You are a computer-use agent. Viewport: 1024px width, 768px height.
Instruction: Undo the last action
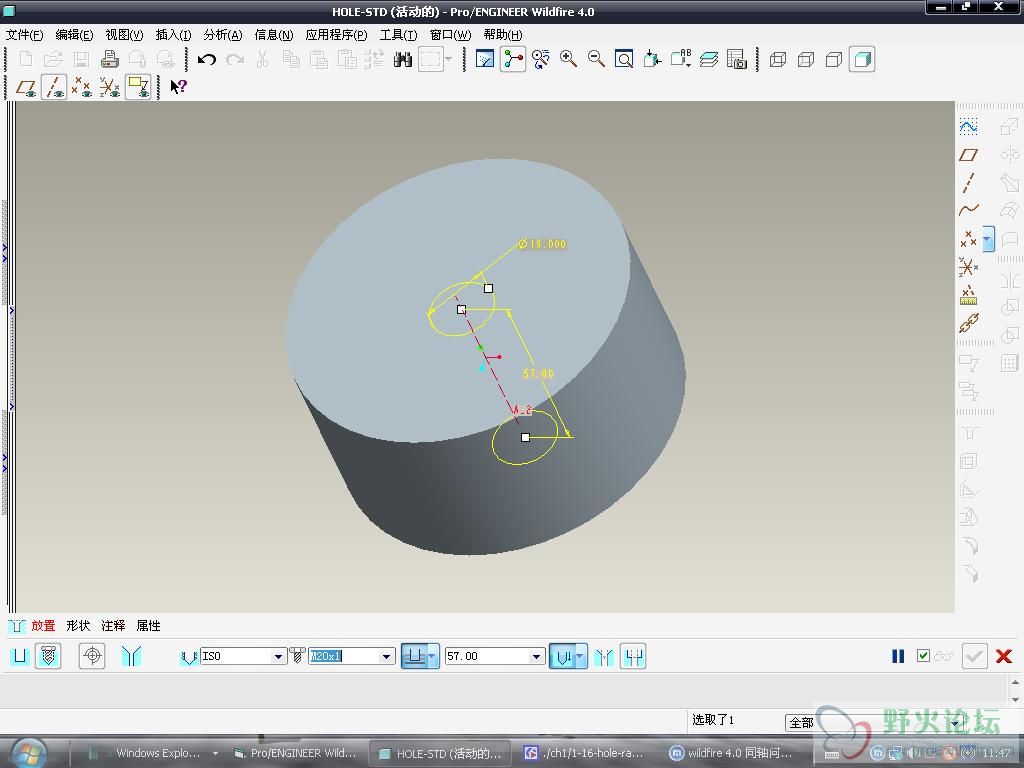207,59
